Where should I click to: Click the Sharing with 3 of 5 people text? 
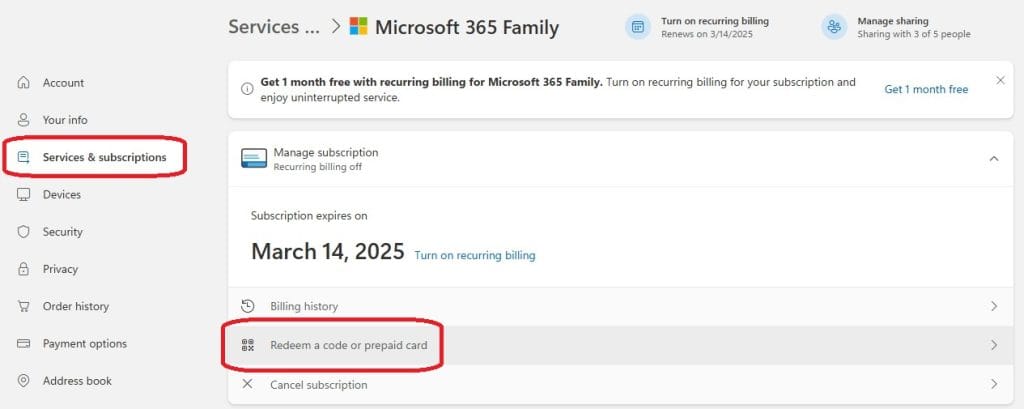pos(914,34)
